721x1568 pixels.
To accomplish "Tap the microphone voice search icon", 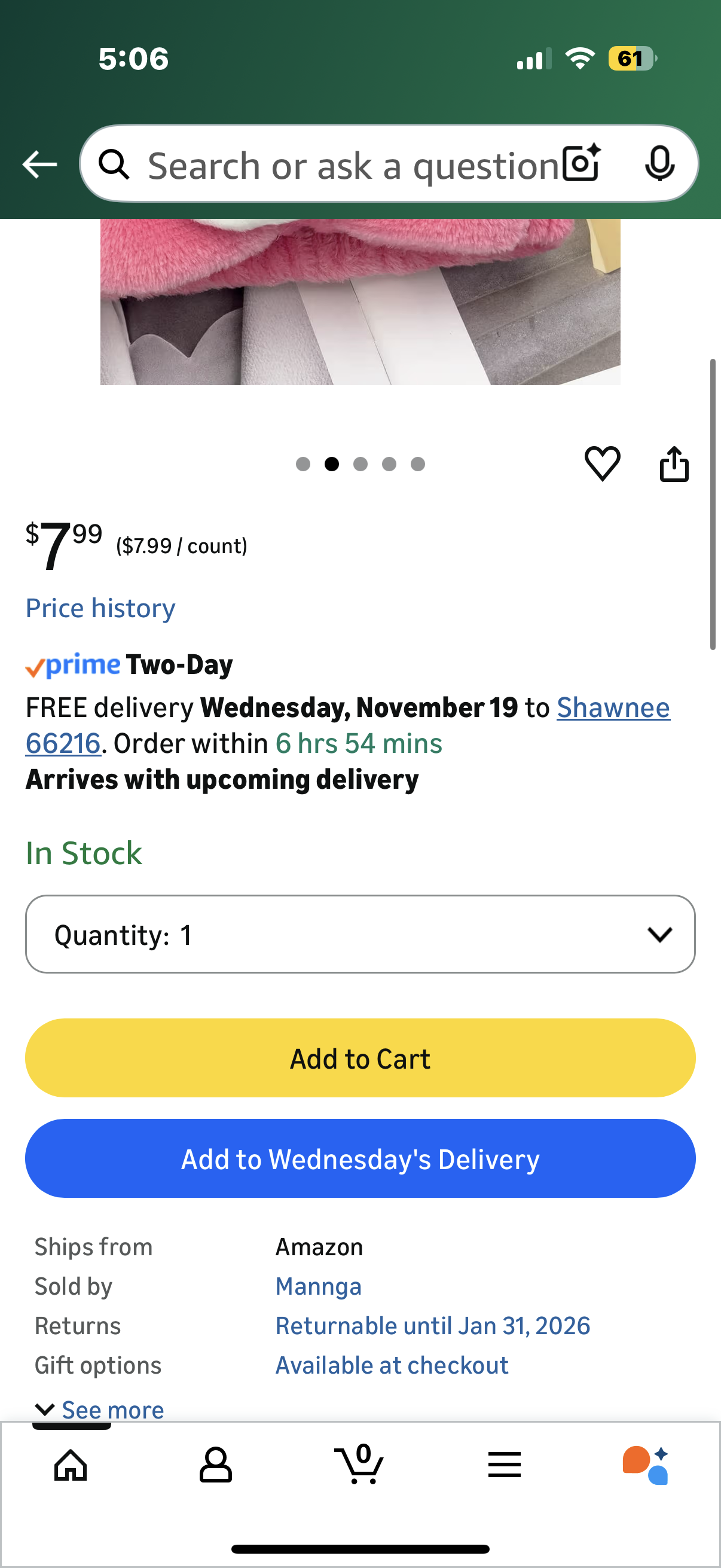I will 659,164.
